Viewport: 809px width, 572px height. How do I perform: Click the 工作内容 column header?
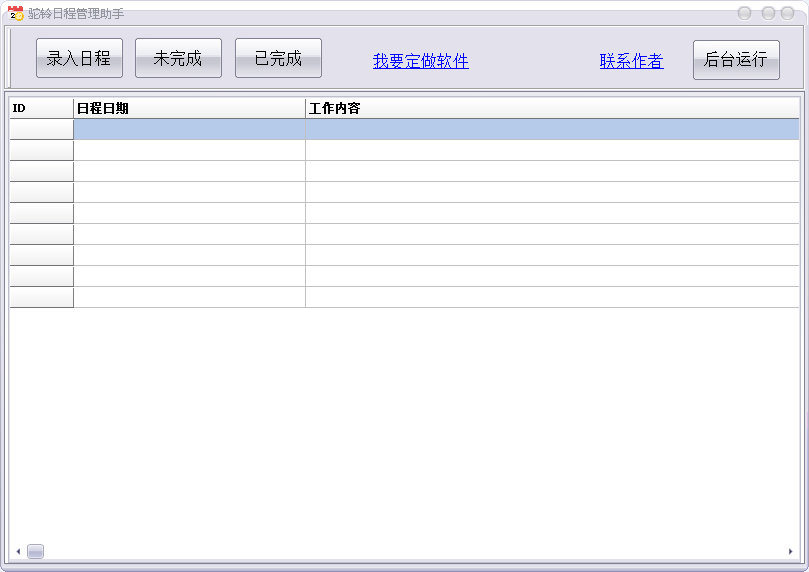552,108
